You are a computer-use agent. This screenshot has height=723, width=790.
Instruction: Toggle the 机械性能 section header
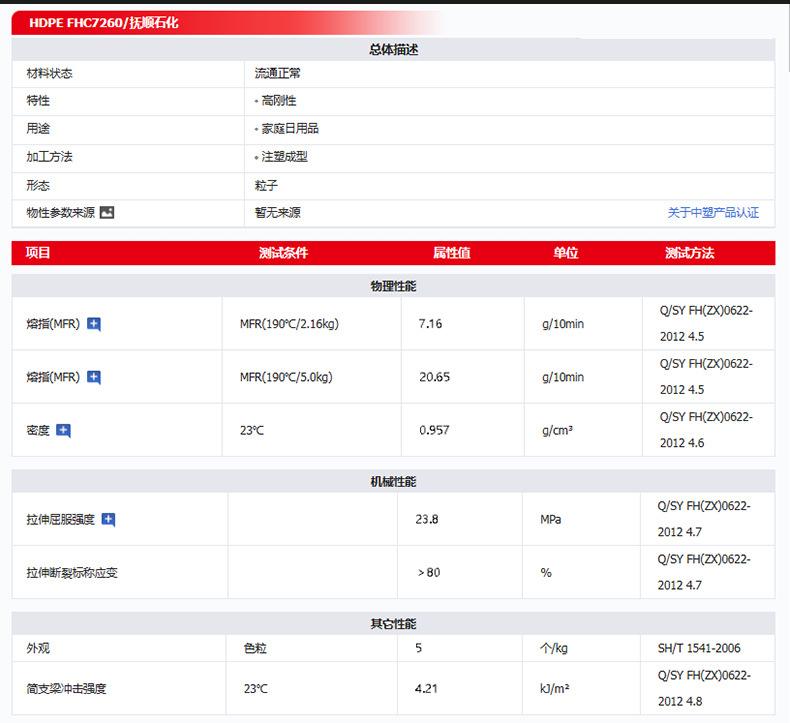click(x=393, y=482)
